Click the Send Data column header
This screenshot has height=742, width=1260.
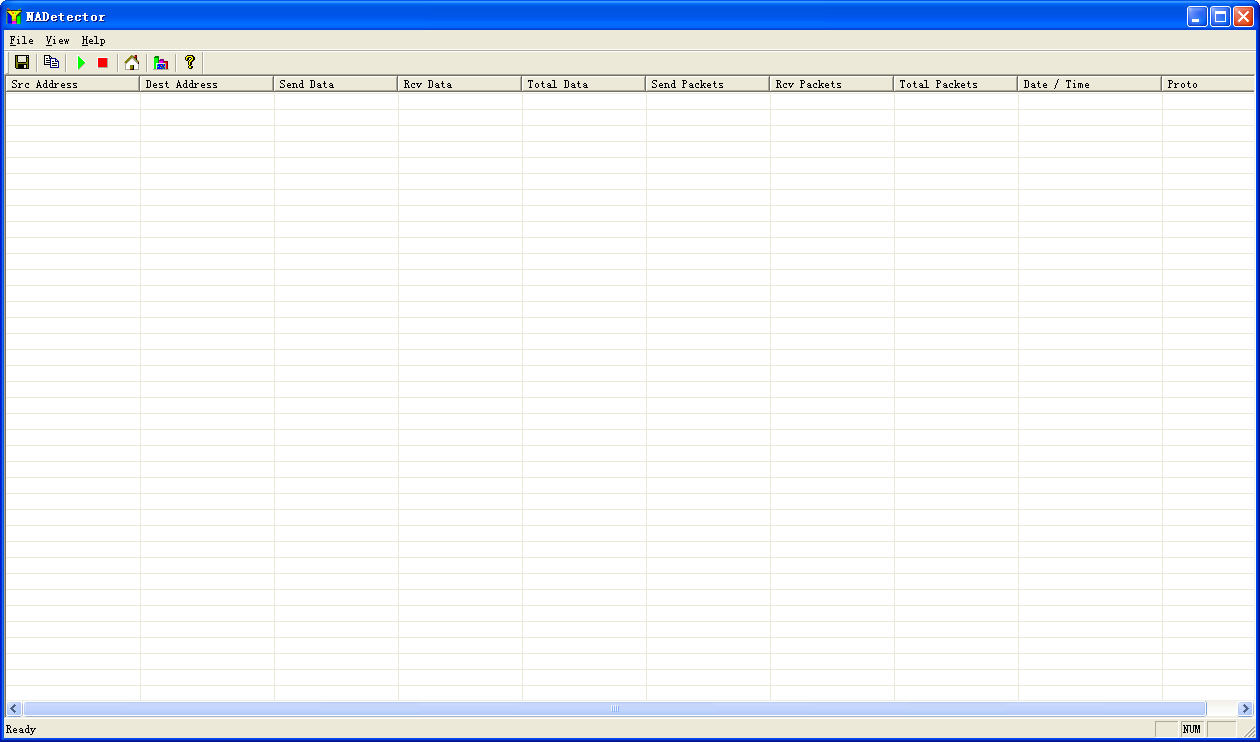335,84
